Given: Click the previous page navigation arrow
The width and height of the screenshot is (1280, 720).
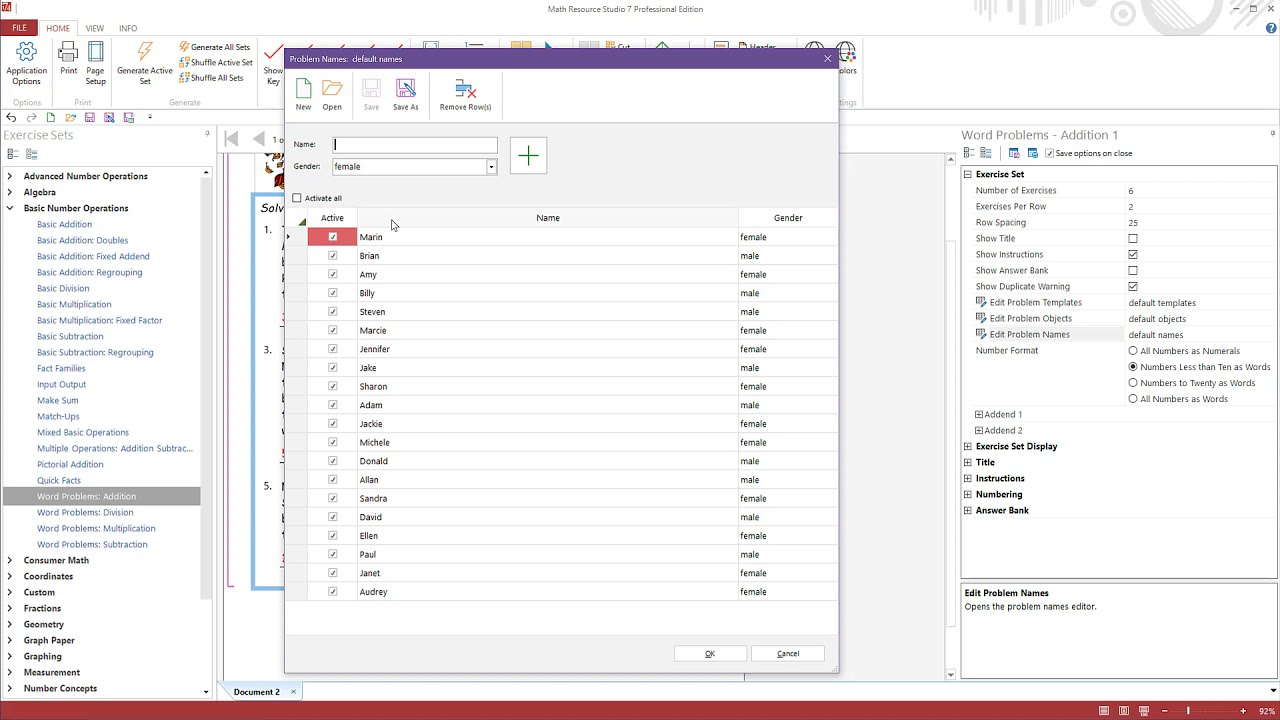Looking at the screenshot, I should (x=259, y=139).
